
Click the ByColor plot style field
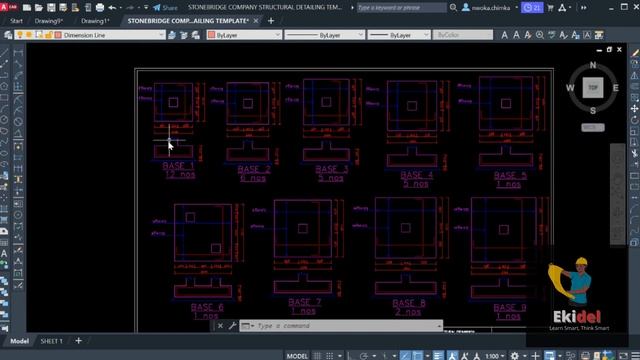pyautogui.click(x=463, y=35)
